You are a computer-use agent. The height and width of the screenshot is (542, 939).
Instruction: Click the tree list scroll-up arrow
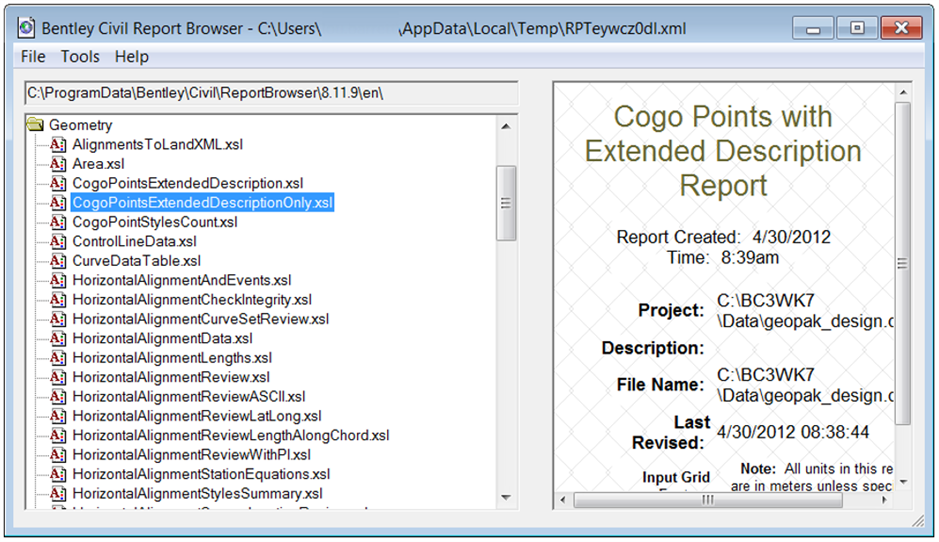[506, 126]
